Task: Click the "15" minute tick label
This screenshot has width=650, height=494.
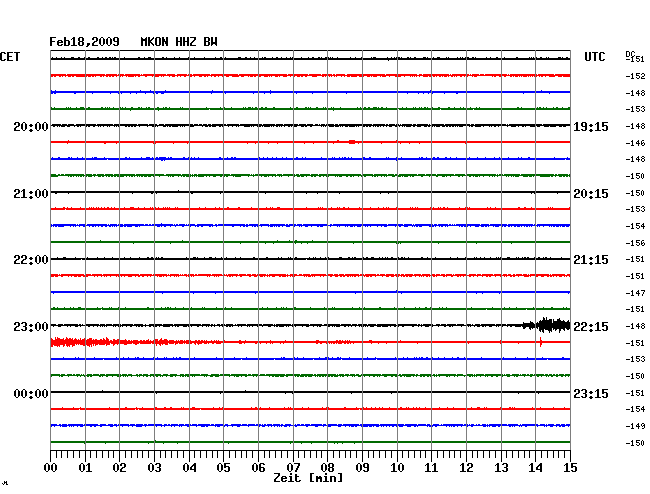Action: click(x=570, y=468)
